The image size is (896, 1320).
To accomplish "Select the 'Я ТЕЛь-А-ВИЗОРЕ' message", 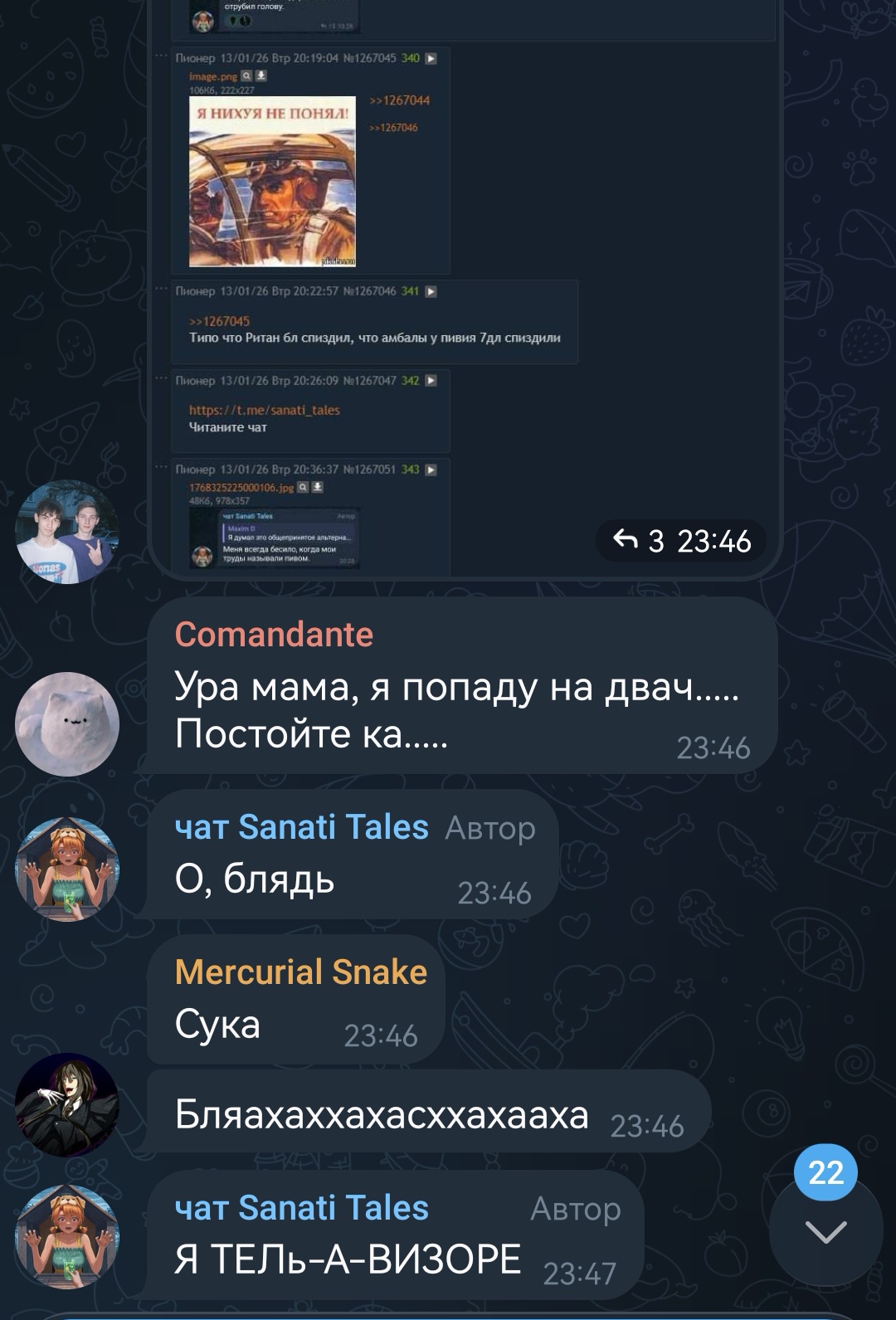I will click(x=396, y=1235).
